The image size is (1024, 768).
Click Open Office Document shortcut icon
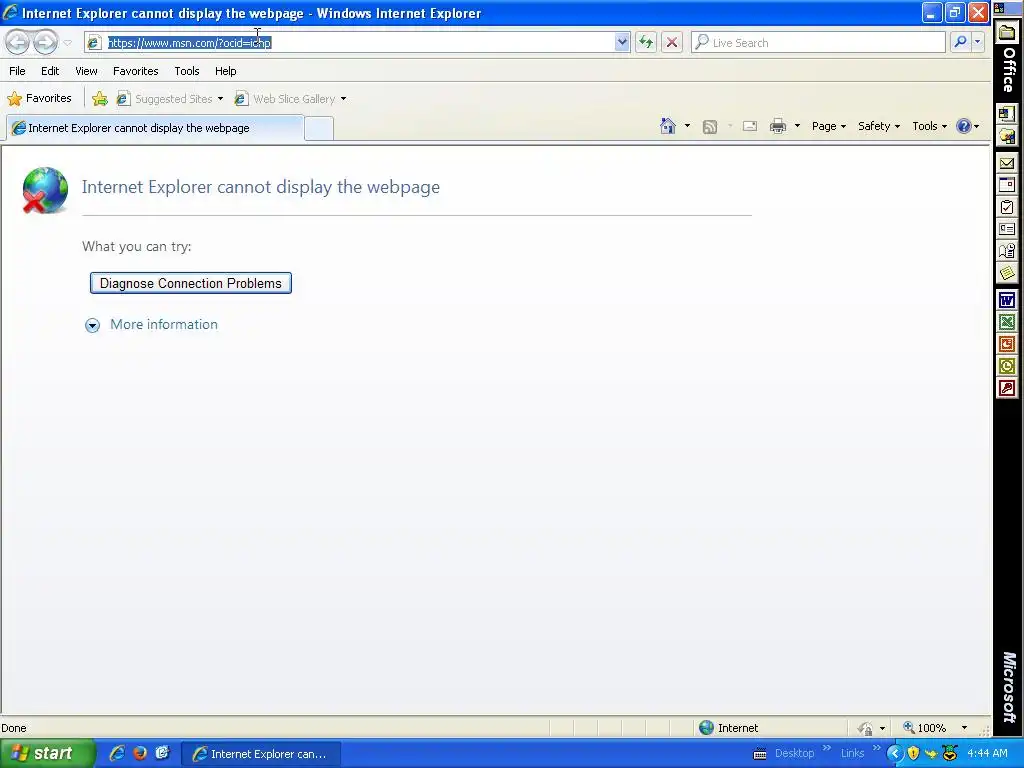[1006, 136]
